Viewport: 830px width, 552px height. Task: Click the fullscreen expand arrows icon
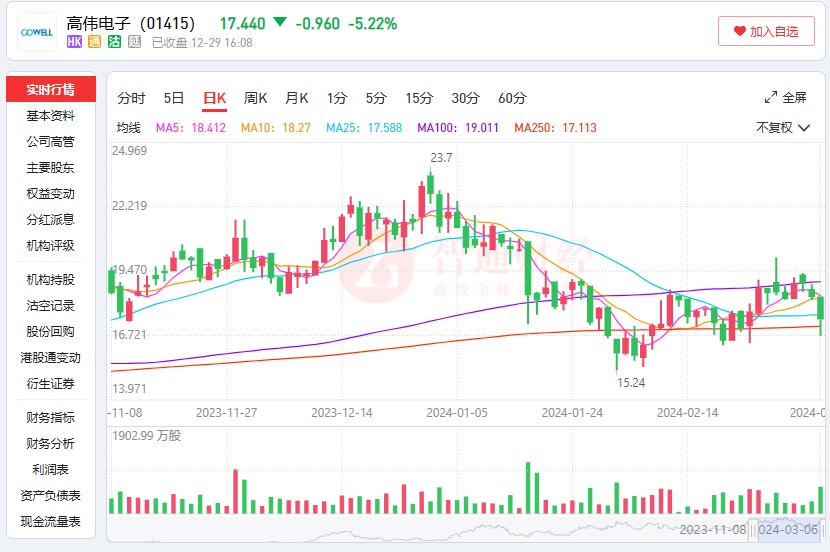click(771, 98)
